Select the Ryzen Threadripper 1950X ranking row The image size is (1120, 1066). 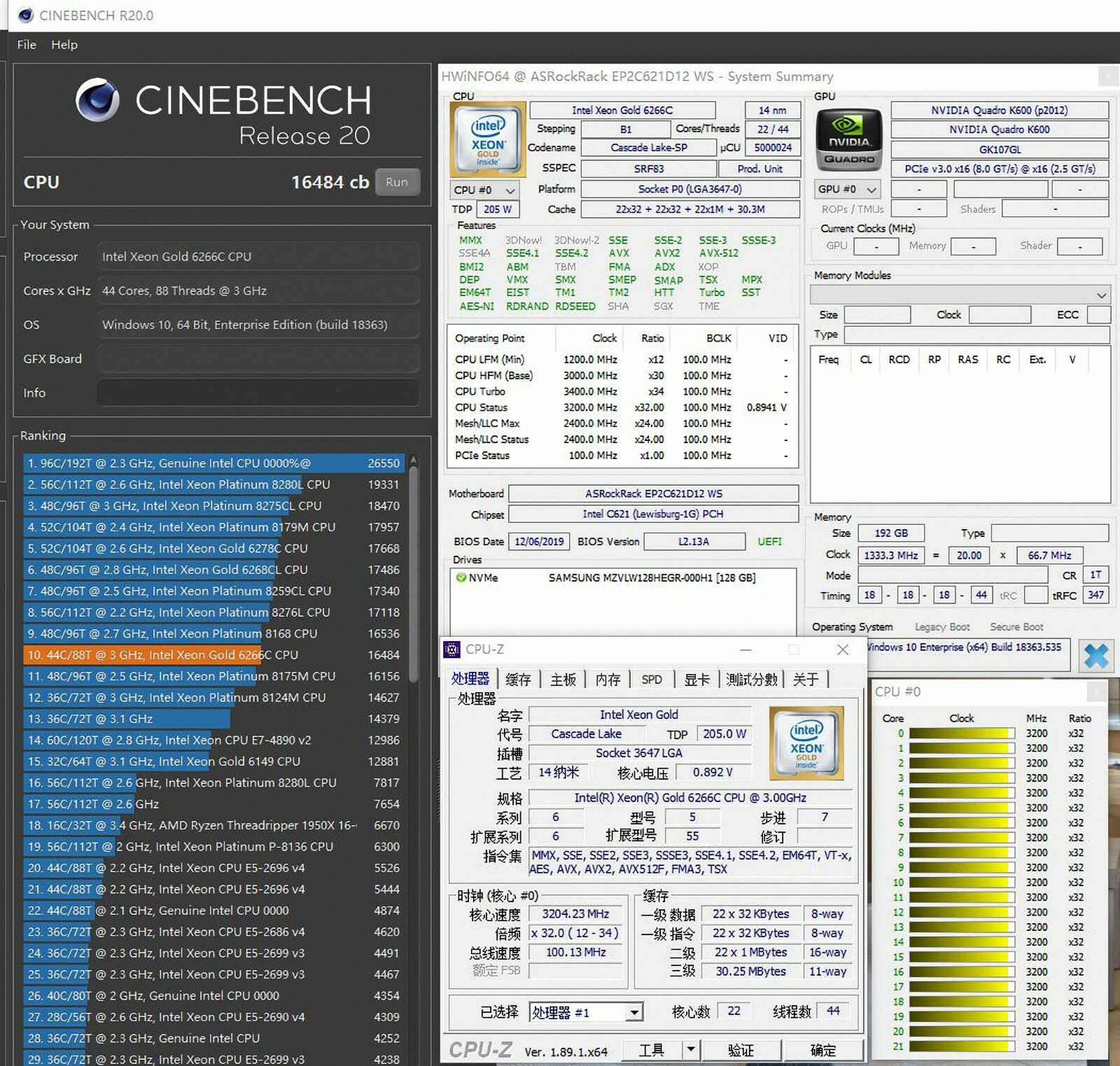click(x=214, y=825)
